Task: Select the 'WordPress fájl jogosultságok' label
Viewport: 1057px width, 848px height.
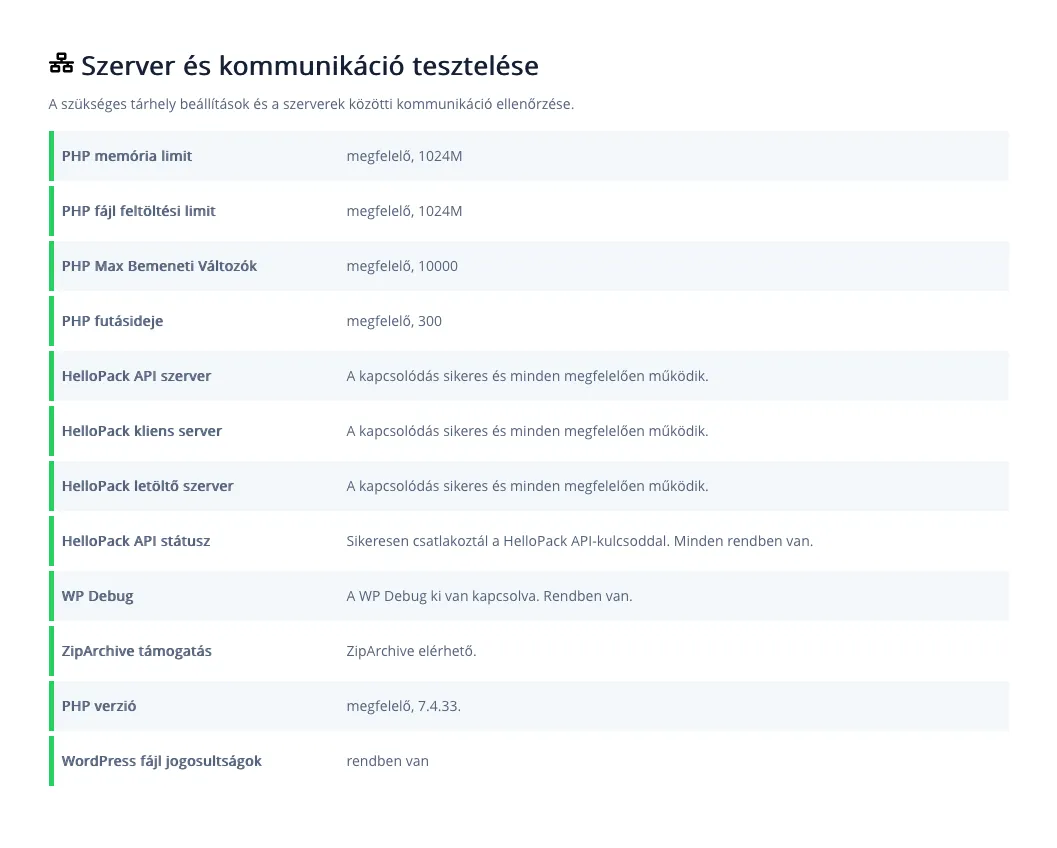Action: [162, 761]
